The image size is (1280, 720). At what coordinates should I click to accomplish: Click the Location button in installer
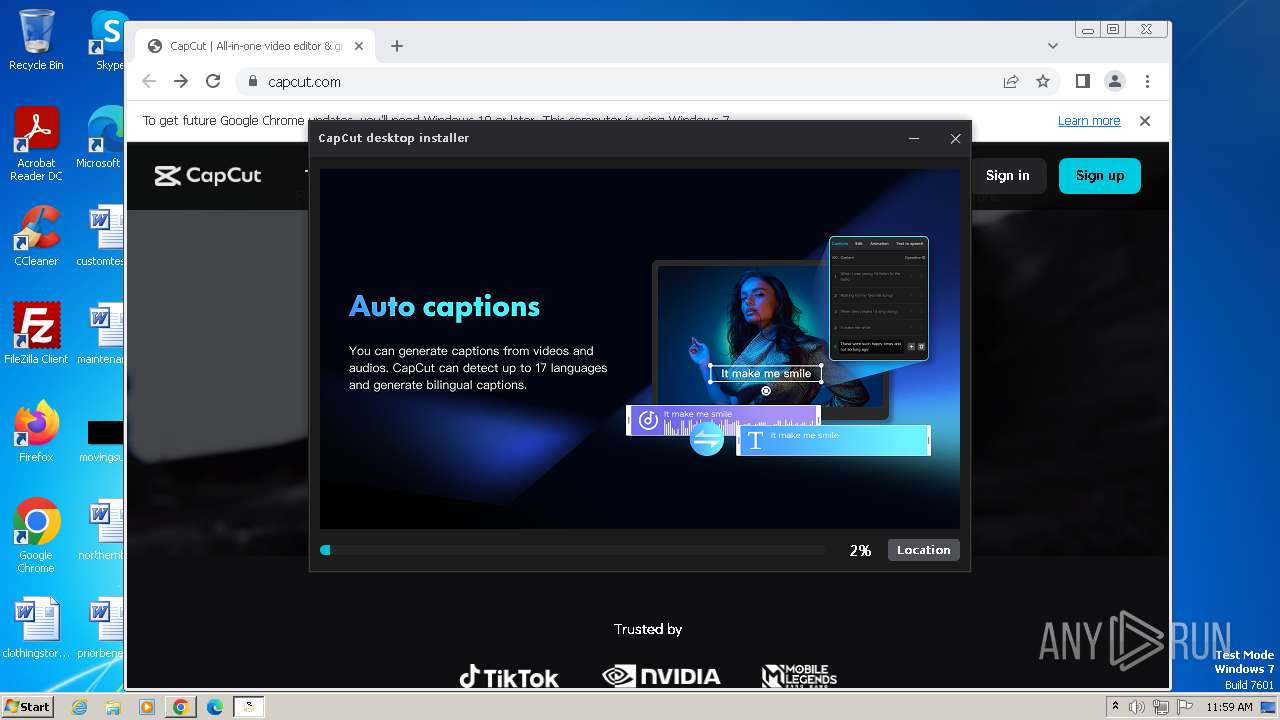pos(923,550)
